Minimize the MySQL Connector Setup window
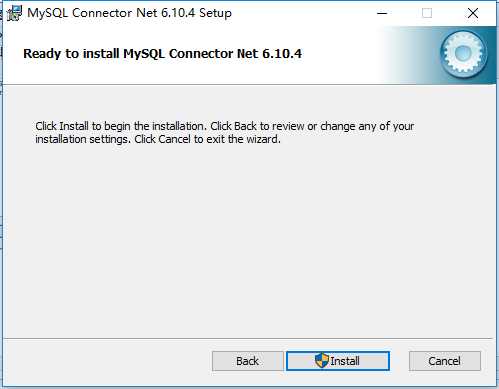499x389 pixels. tap(382, 13)
